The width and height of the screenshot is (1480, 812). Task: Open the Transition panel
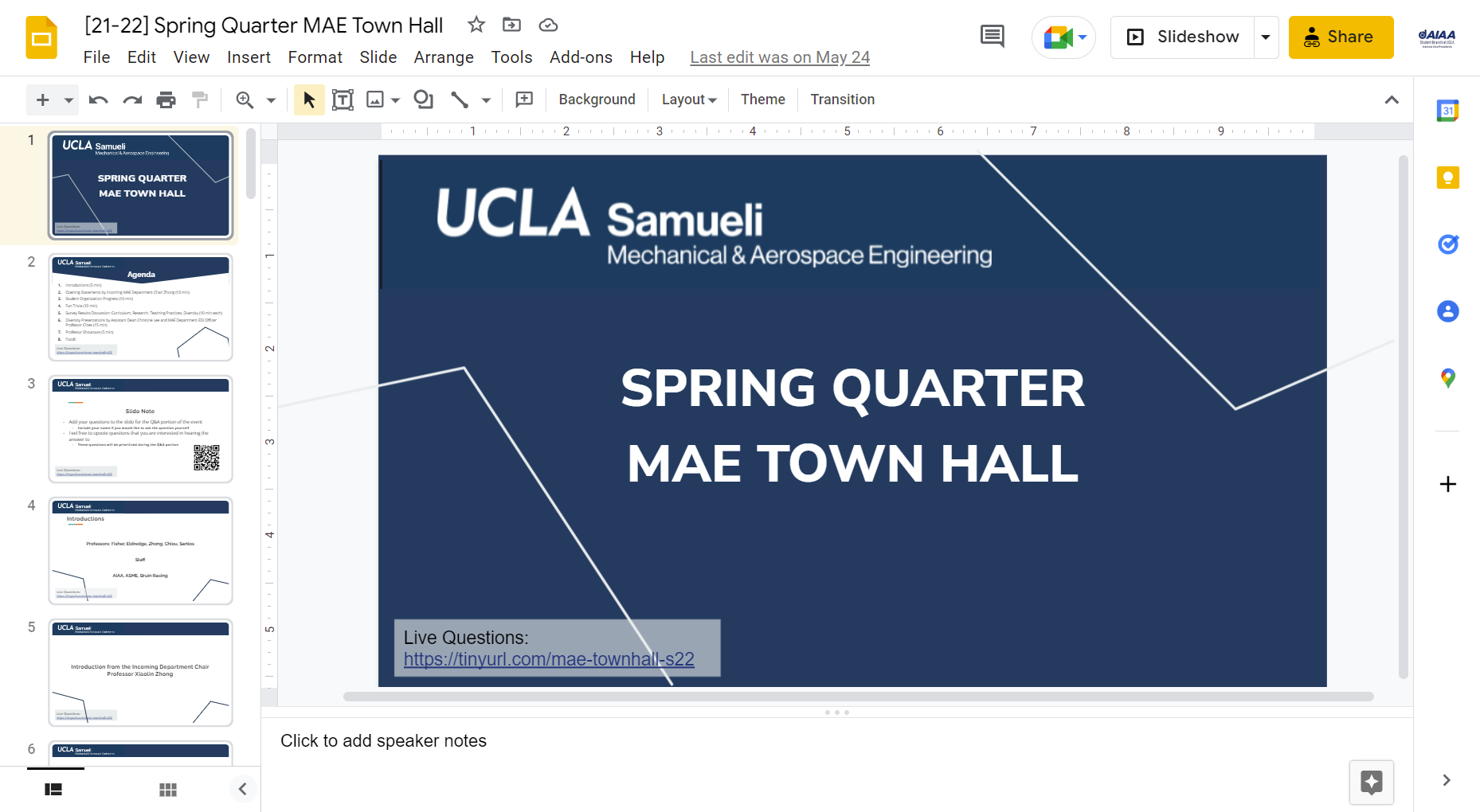tap(842, 100)
